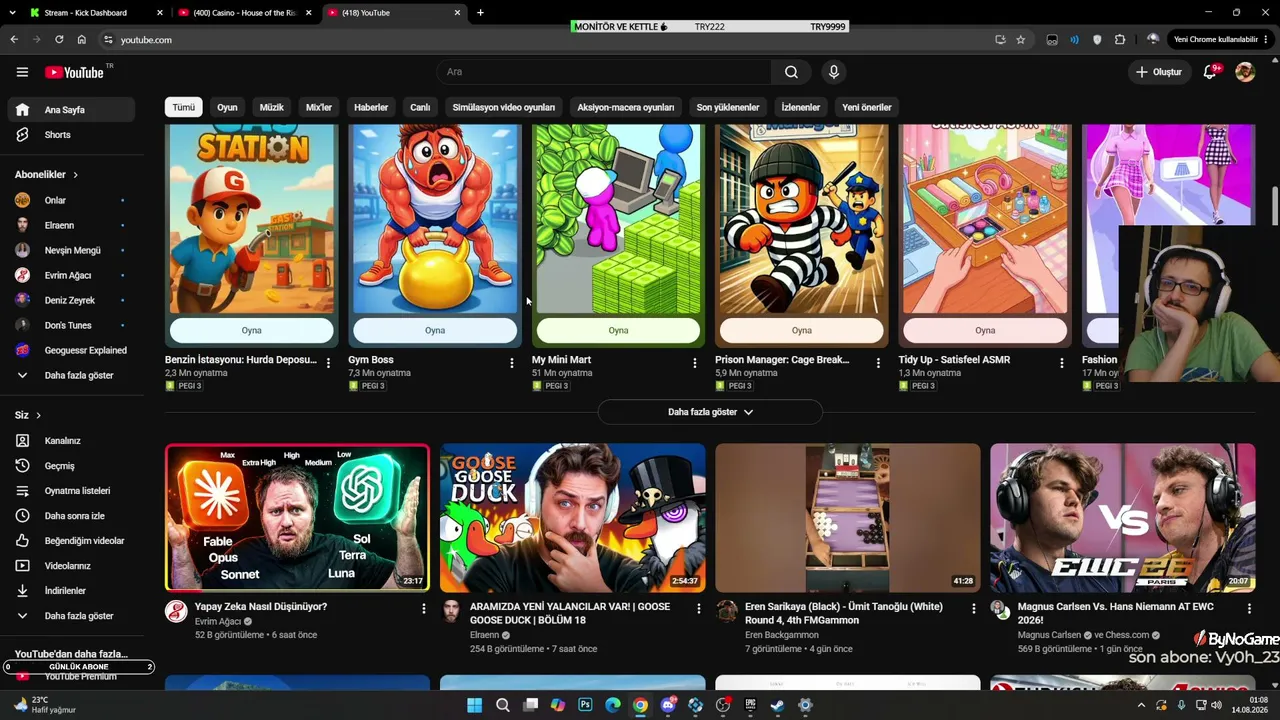Click Oyna under Tidy Up - Satisfeel ASMR
The width and height of the screenshot is (1280, 720).
pyautogui.click(x=985, y=330)
